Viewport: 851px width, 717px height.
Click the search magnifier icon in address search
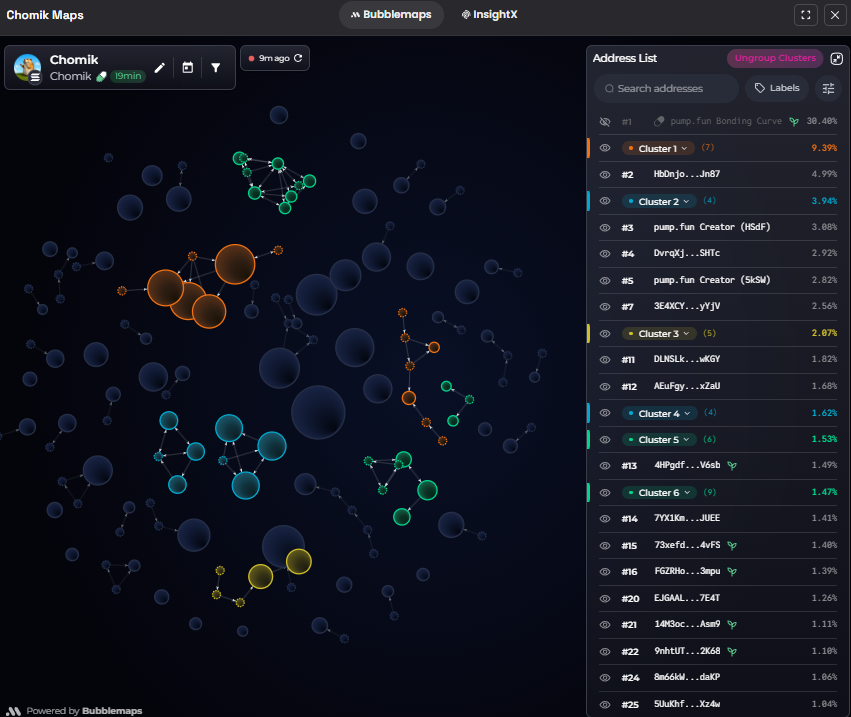[x=609, y=88]
